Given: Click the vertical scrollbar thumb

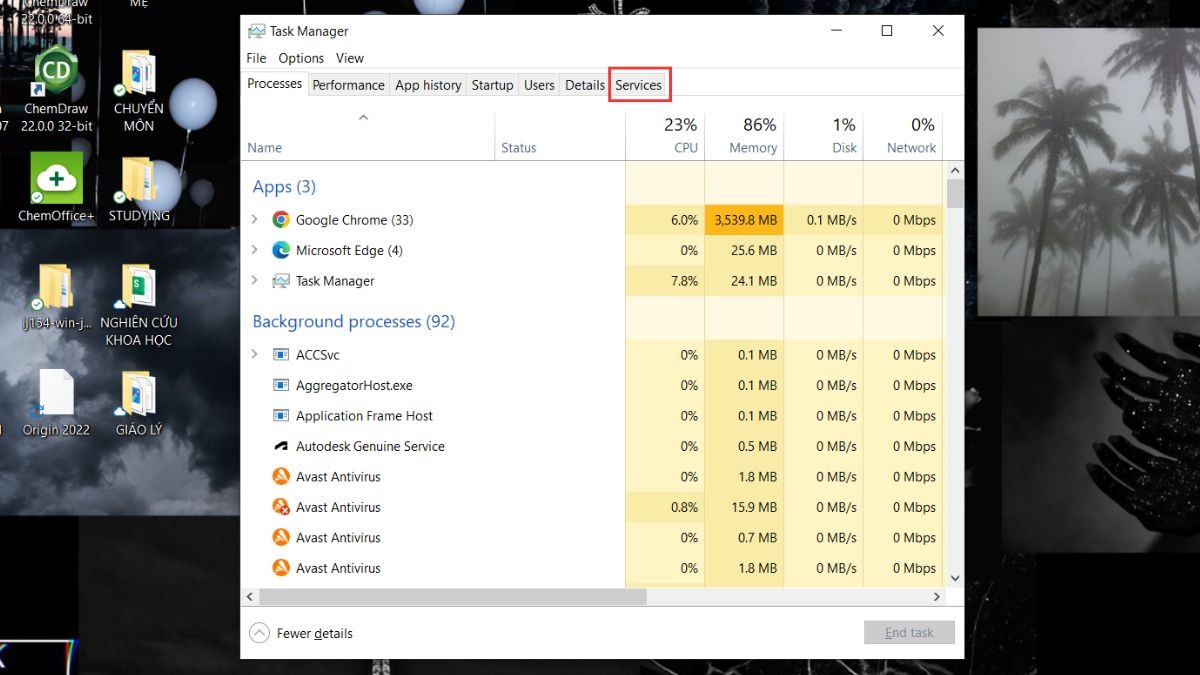Looking at the screenshot, I should (955, 194).
